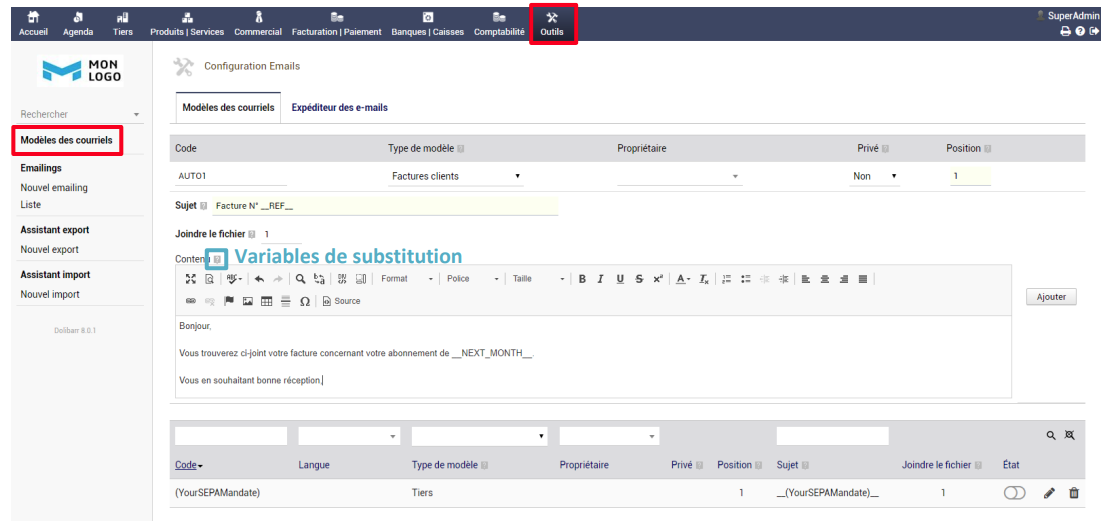Click the insert link icon in editor
Image resolution: width=1106 pixels, height=521 pixels.
tap(190, 301)
